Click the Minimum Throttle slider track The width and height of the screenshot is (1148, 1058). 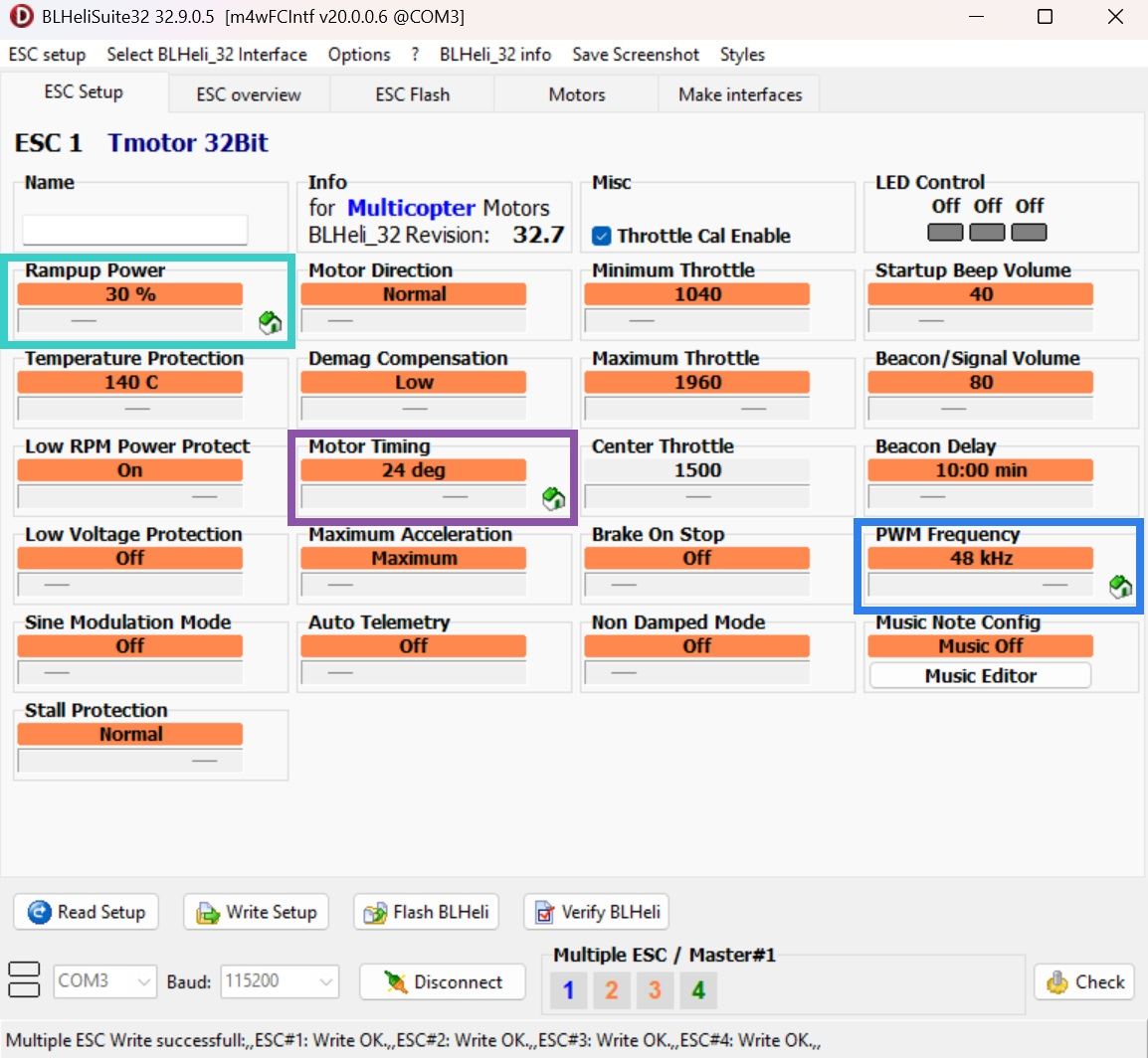pyautogui.click(x=696, y=321)
